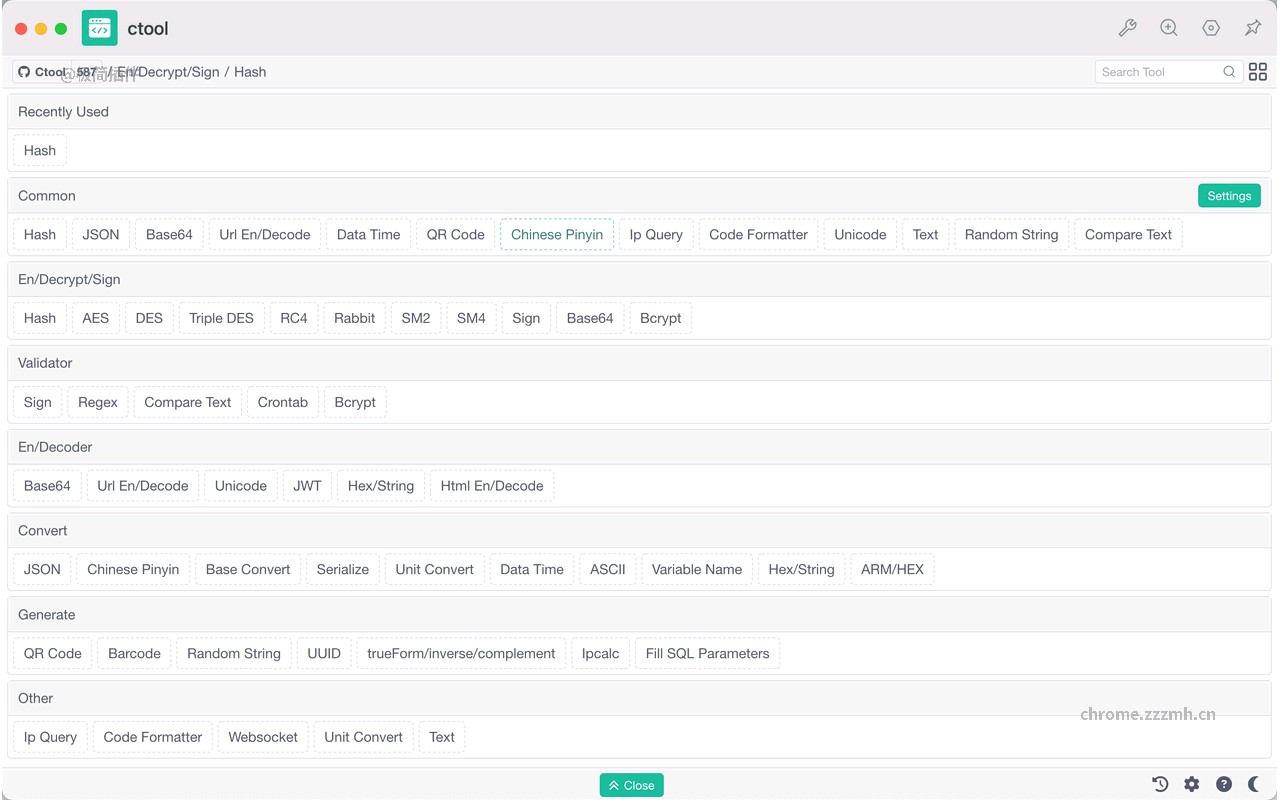The width and height of the screenshot is (1280, 800).
Task: Click the hexagon settings icon in title bar
Action: click(x=1211, y=28)
